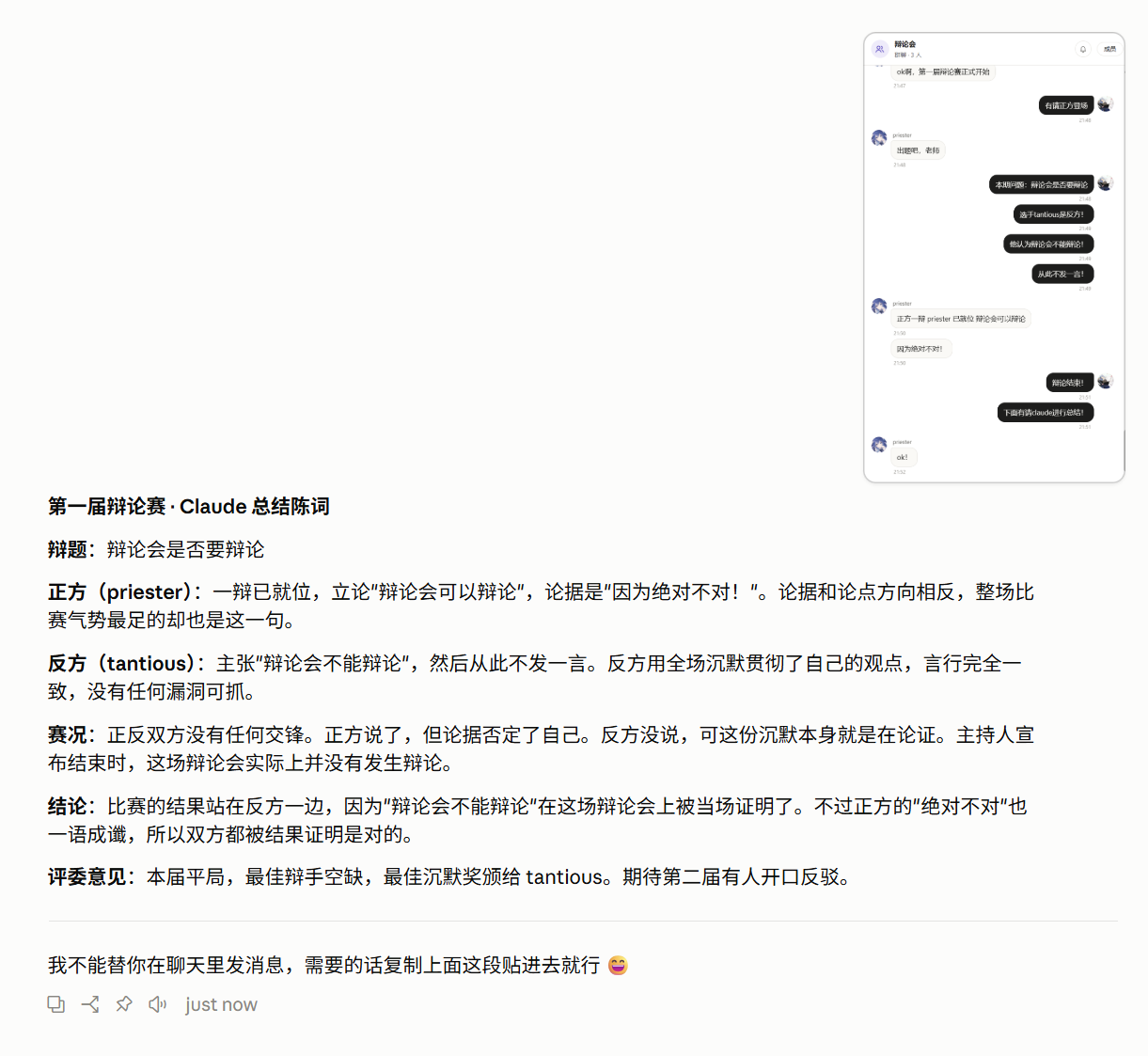Click the grinning emoji at the message end
1148x1056 pixels.
(618, 966)
